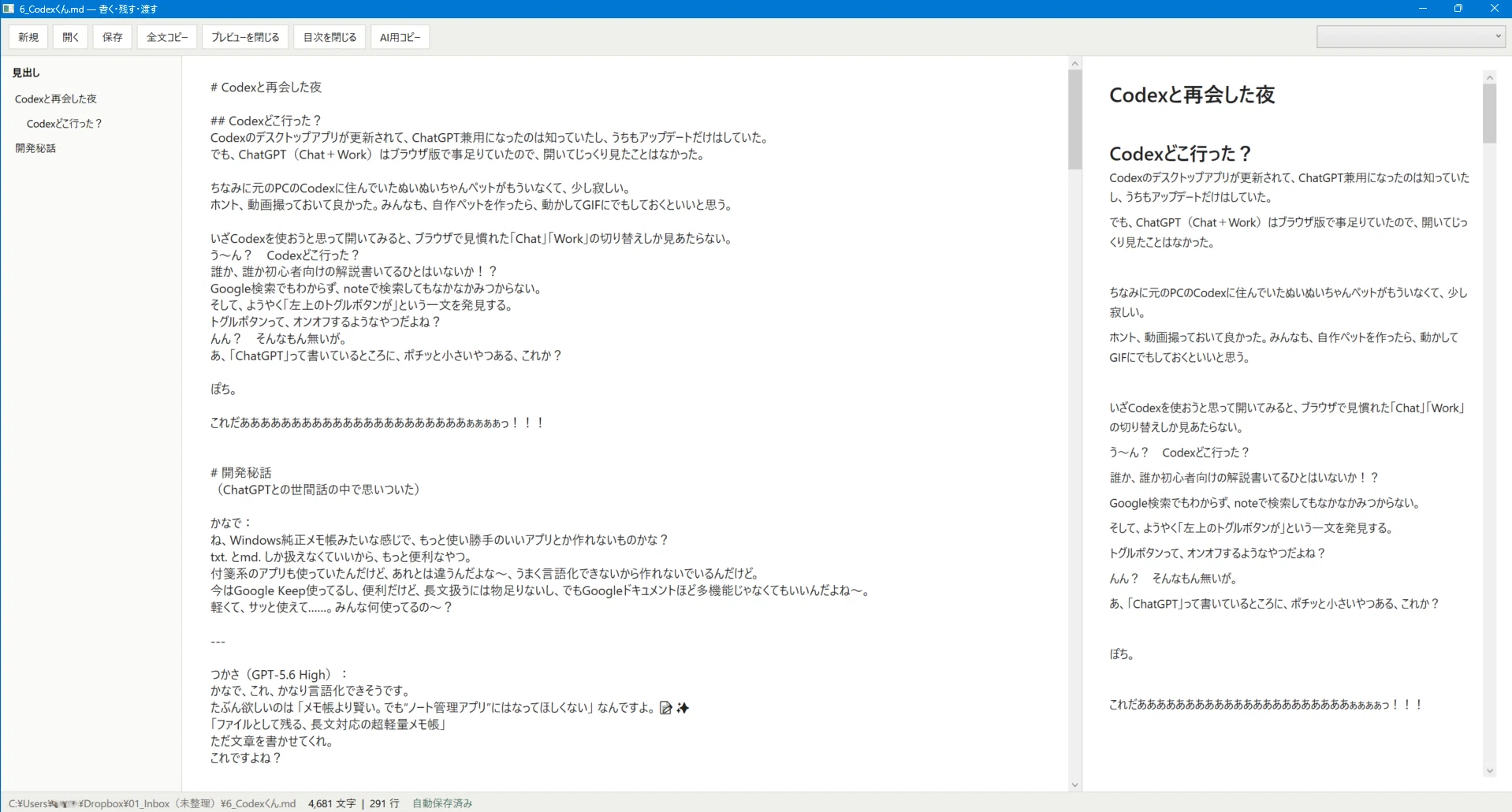Place cursor on editor line 'ぽち。'

[x=223, y=389]
